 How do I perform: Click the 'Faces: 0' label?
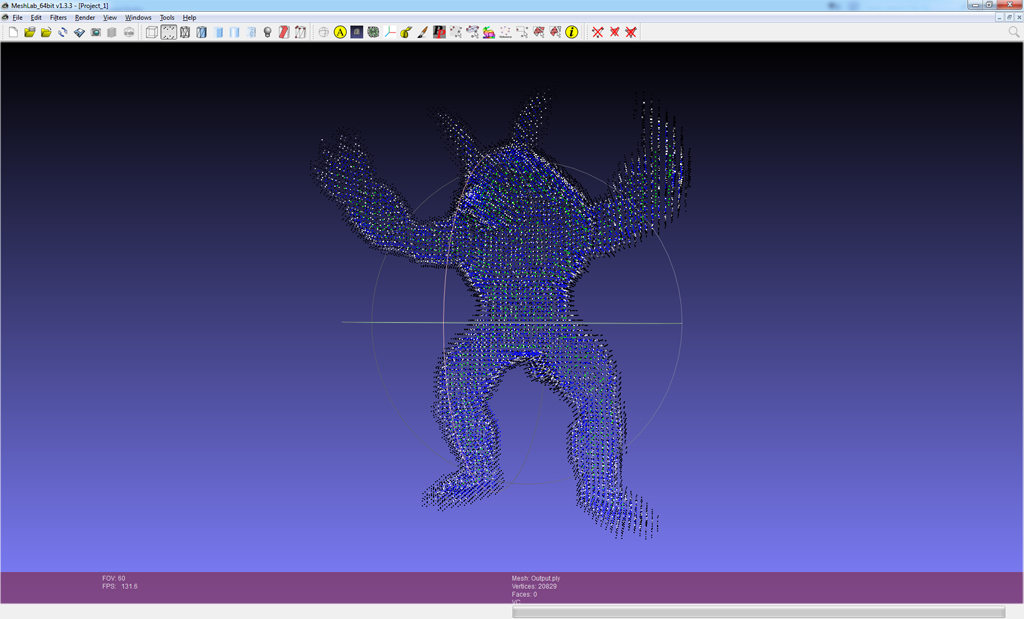tap(524, 594)
